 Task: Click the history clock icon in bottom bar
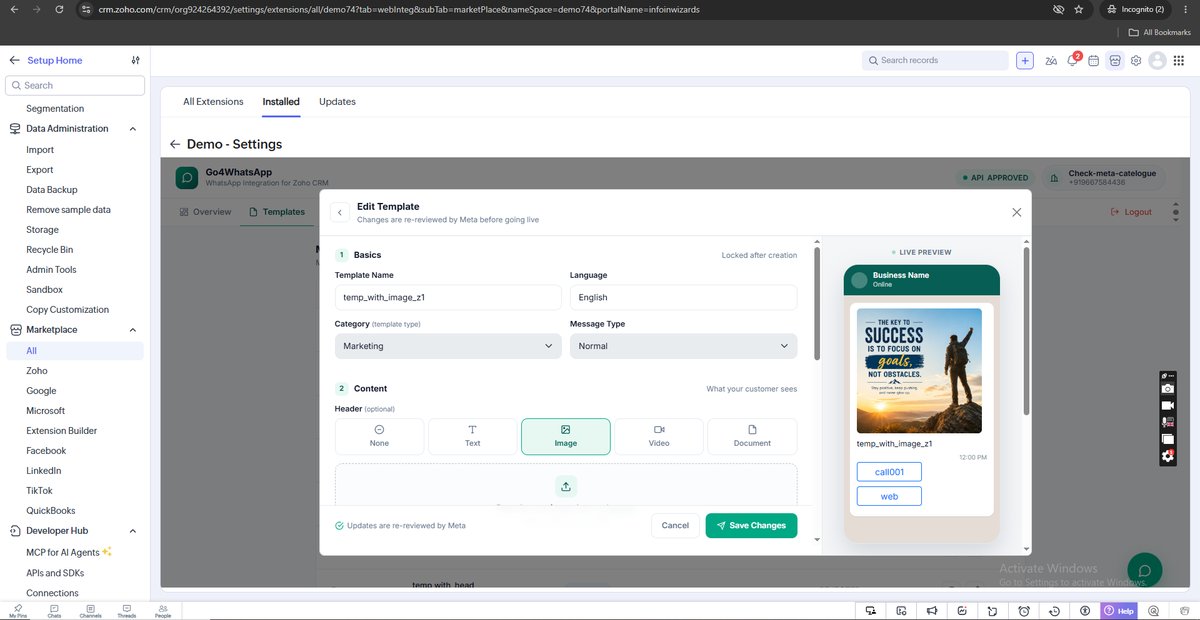pos(1054,610)
